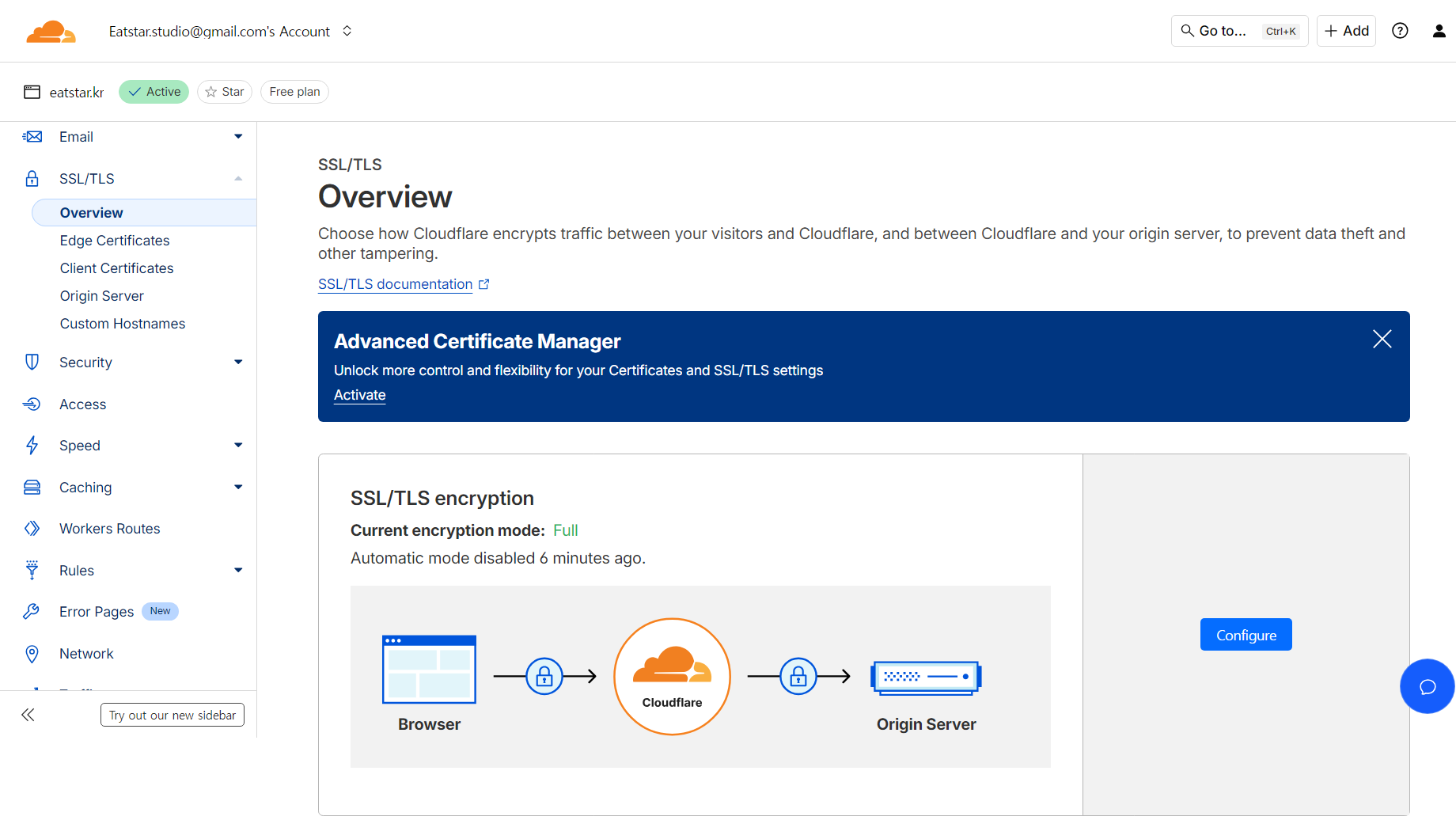Open Client Certificates page
Image resolution: width=1456 pixels, height=839 pixels.
(x=116, y=268)
